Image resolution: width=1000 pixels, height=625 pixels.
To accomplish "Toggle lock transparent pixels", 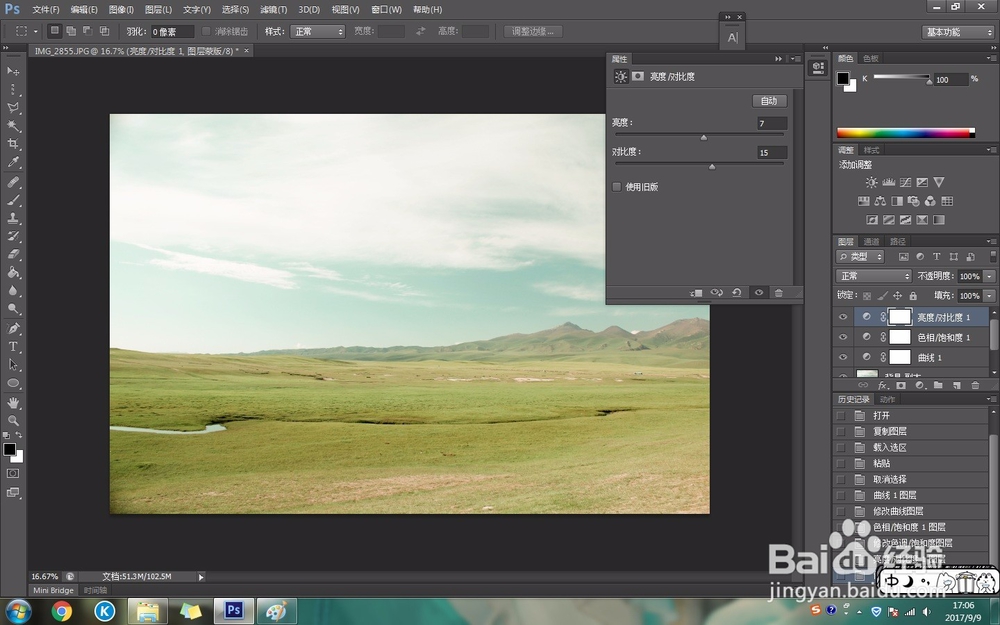I will coord(867,296).
